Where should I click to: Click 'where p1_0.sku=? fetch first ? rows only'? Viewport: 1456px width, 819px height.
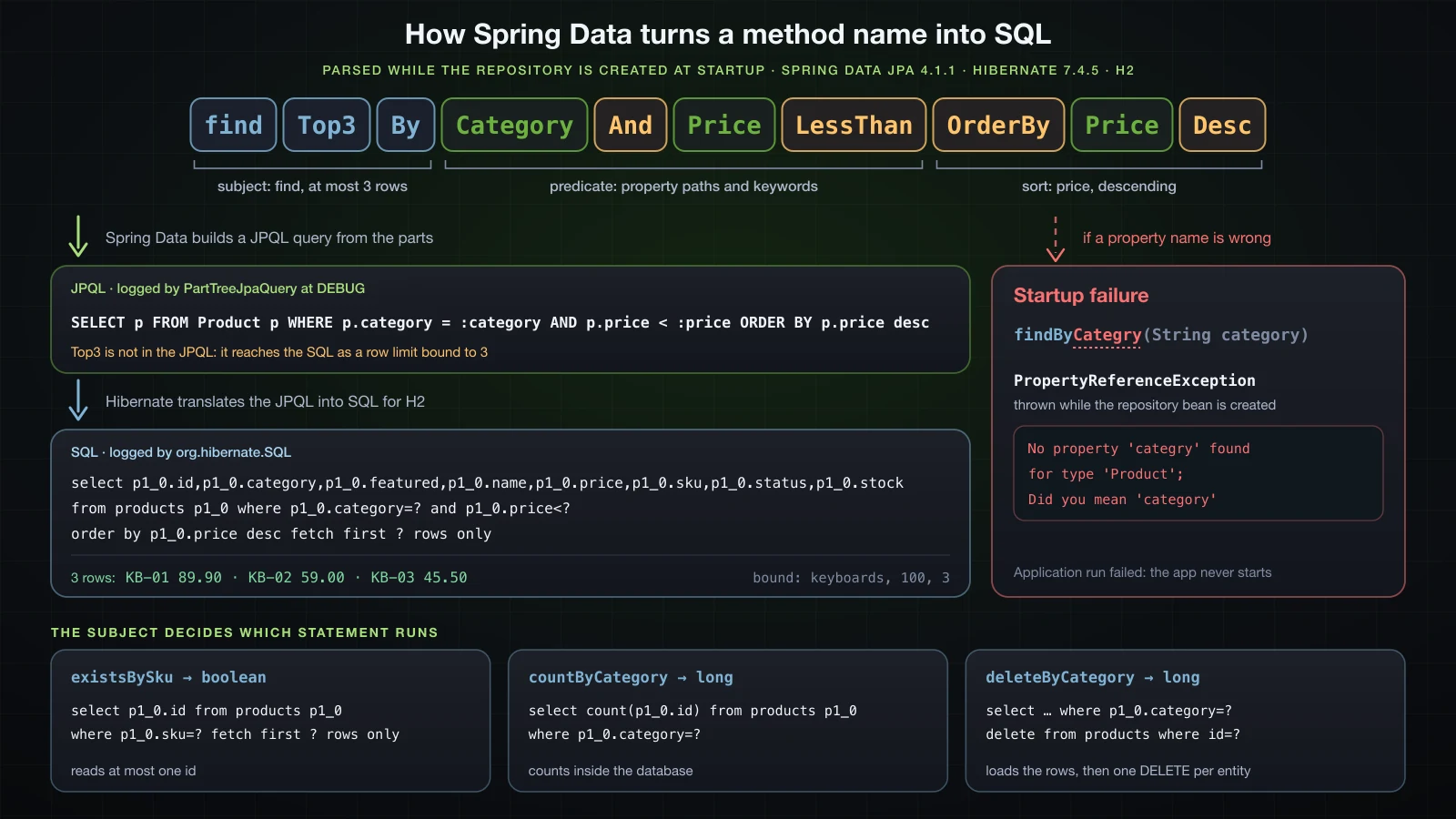point(235,734)
